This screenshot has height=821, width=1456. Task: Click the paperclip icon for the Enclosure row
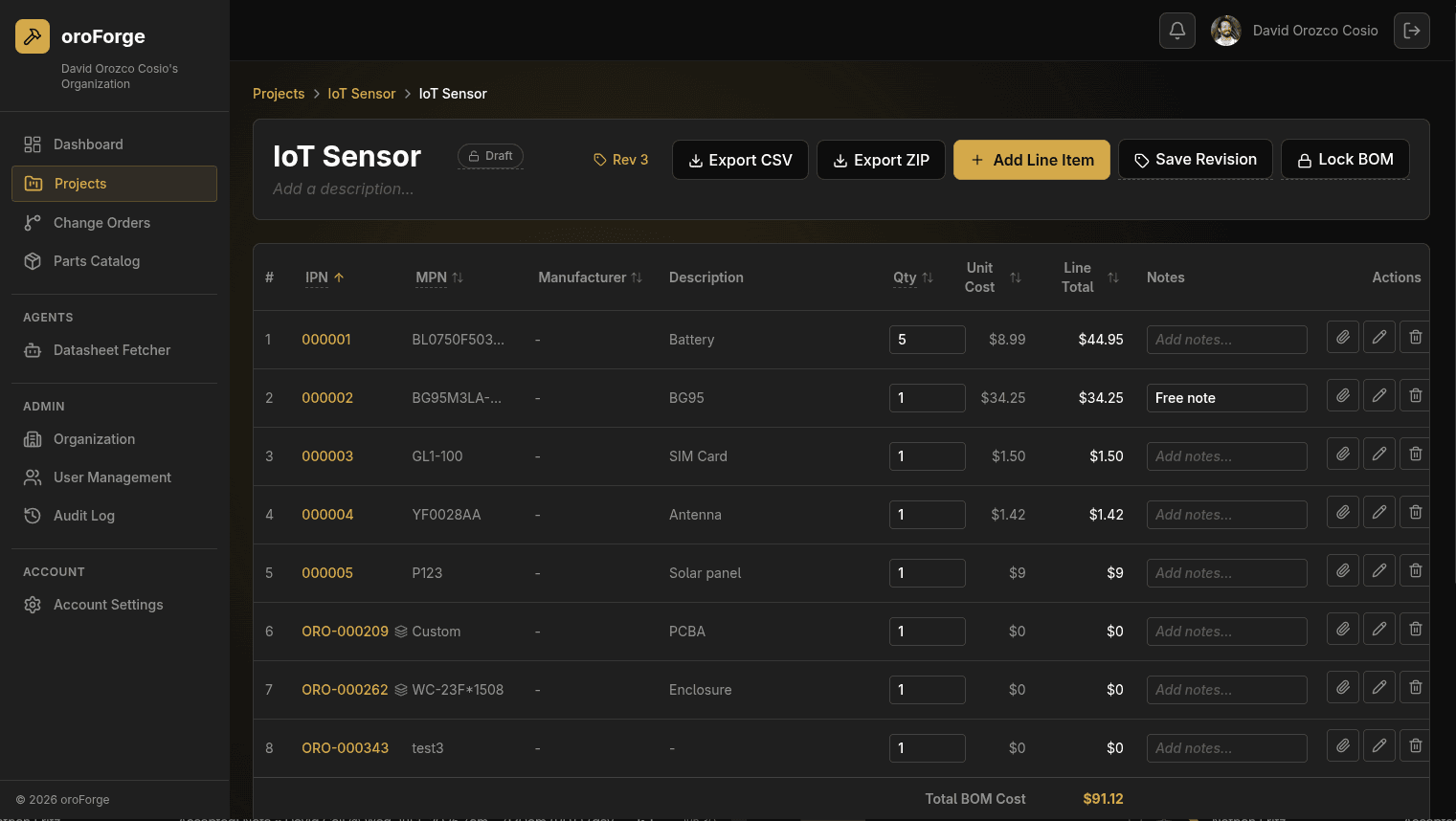point(1343,687)
